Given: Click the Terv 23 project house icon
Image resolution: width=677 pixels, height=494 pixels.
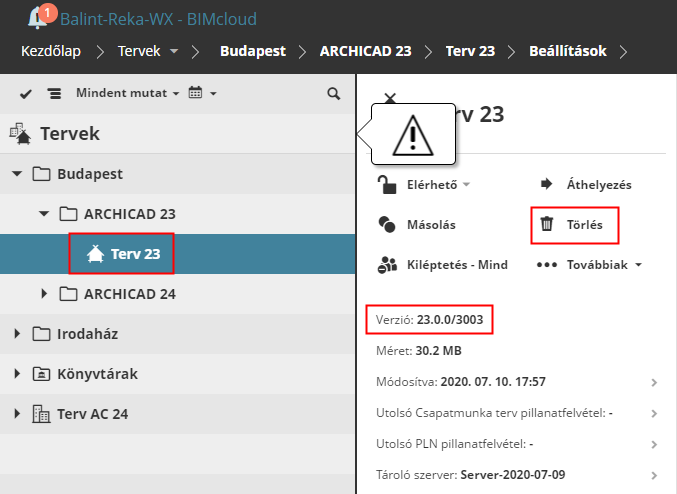Looking at the screenshot, I should (x=95, y=253).
